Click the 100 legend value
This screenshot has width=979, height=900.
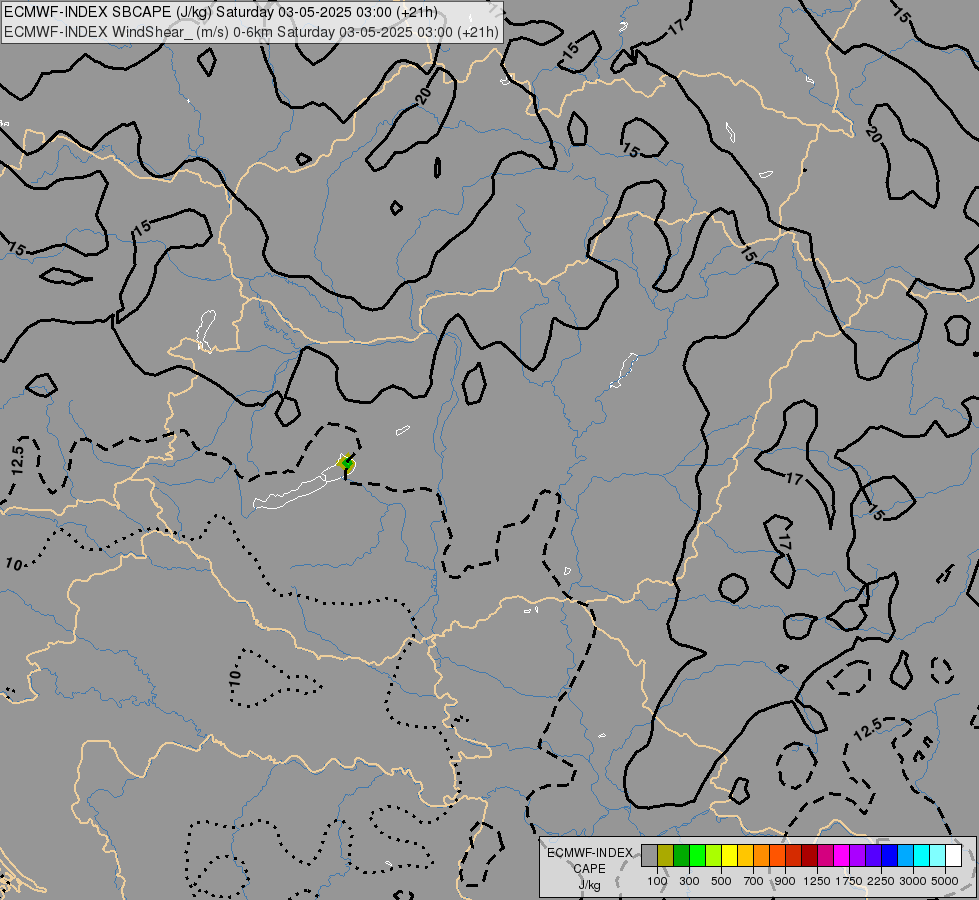click(x=657, y=881)
